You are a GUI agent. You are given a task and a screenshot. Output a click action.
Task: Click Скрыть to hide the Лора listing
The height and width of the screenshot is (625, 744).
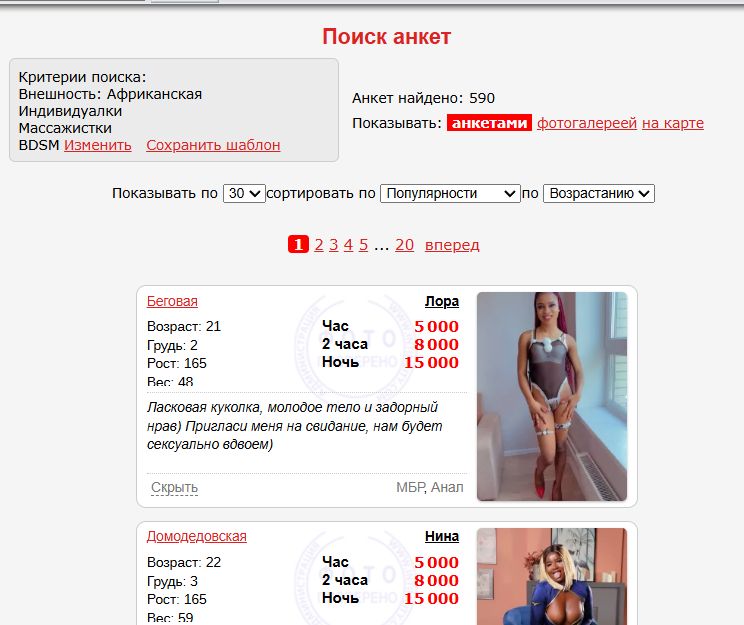(x=174, y=487)
